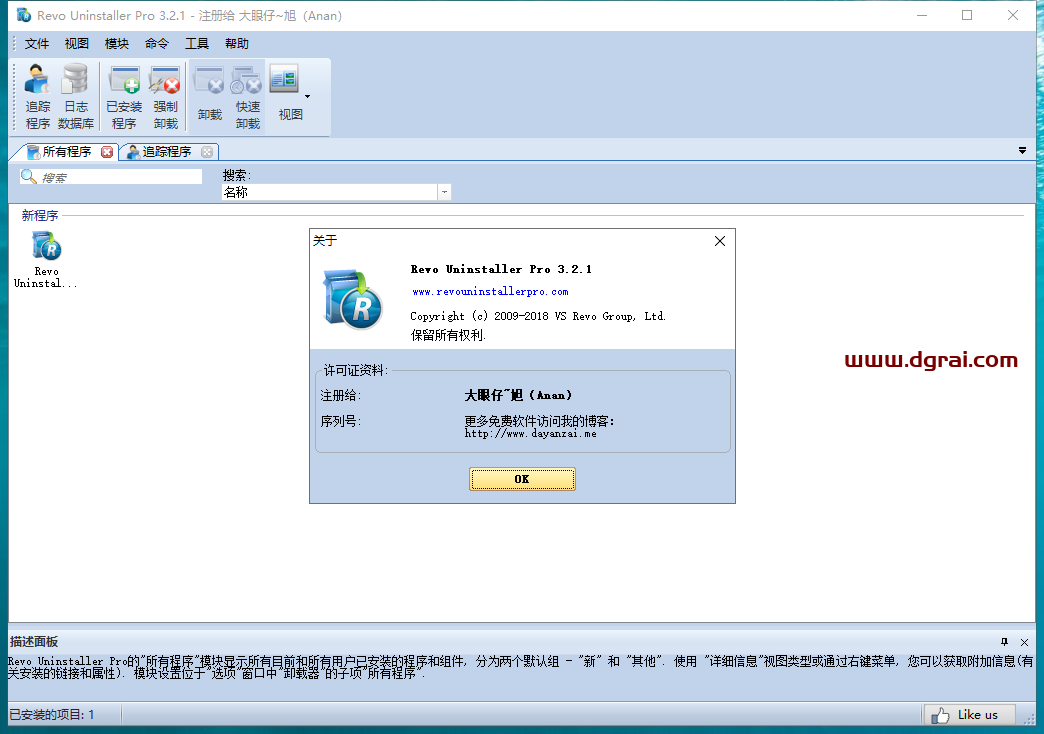Click the Like us button
The height and width of the screenshot is (734, 1044).
[x=968, y=714]
